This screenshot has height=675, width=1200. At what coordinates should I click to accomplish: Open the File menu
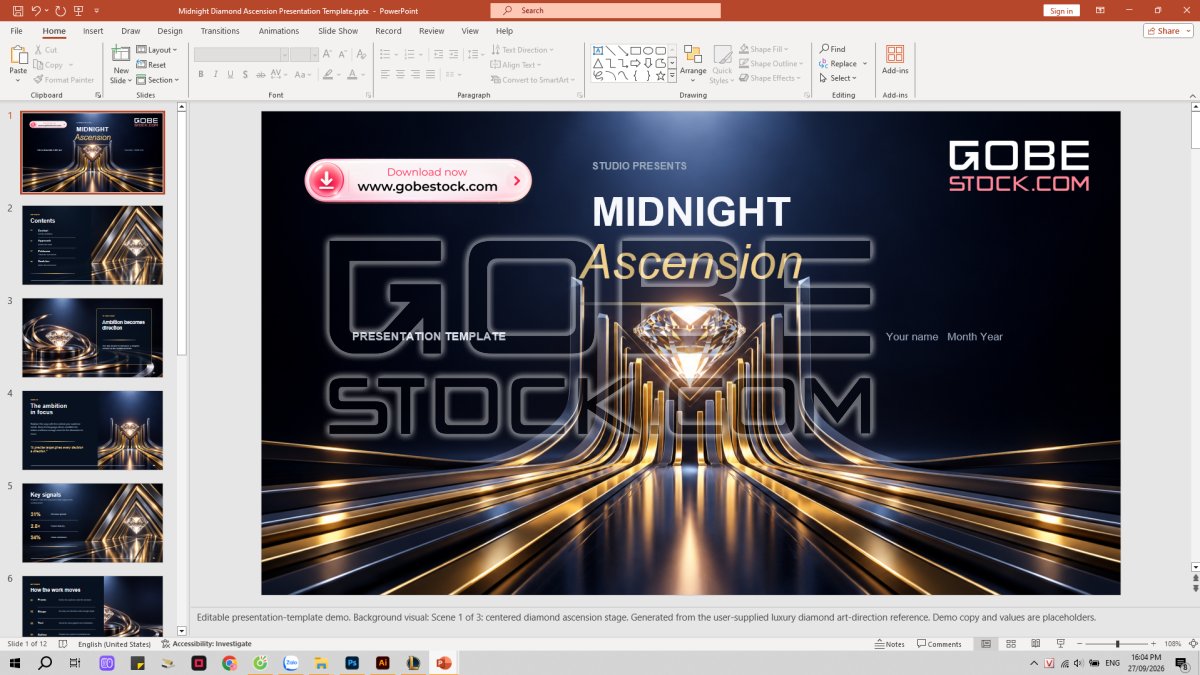17,31
